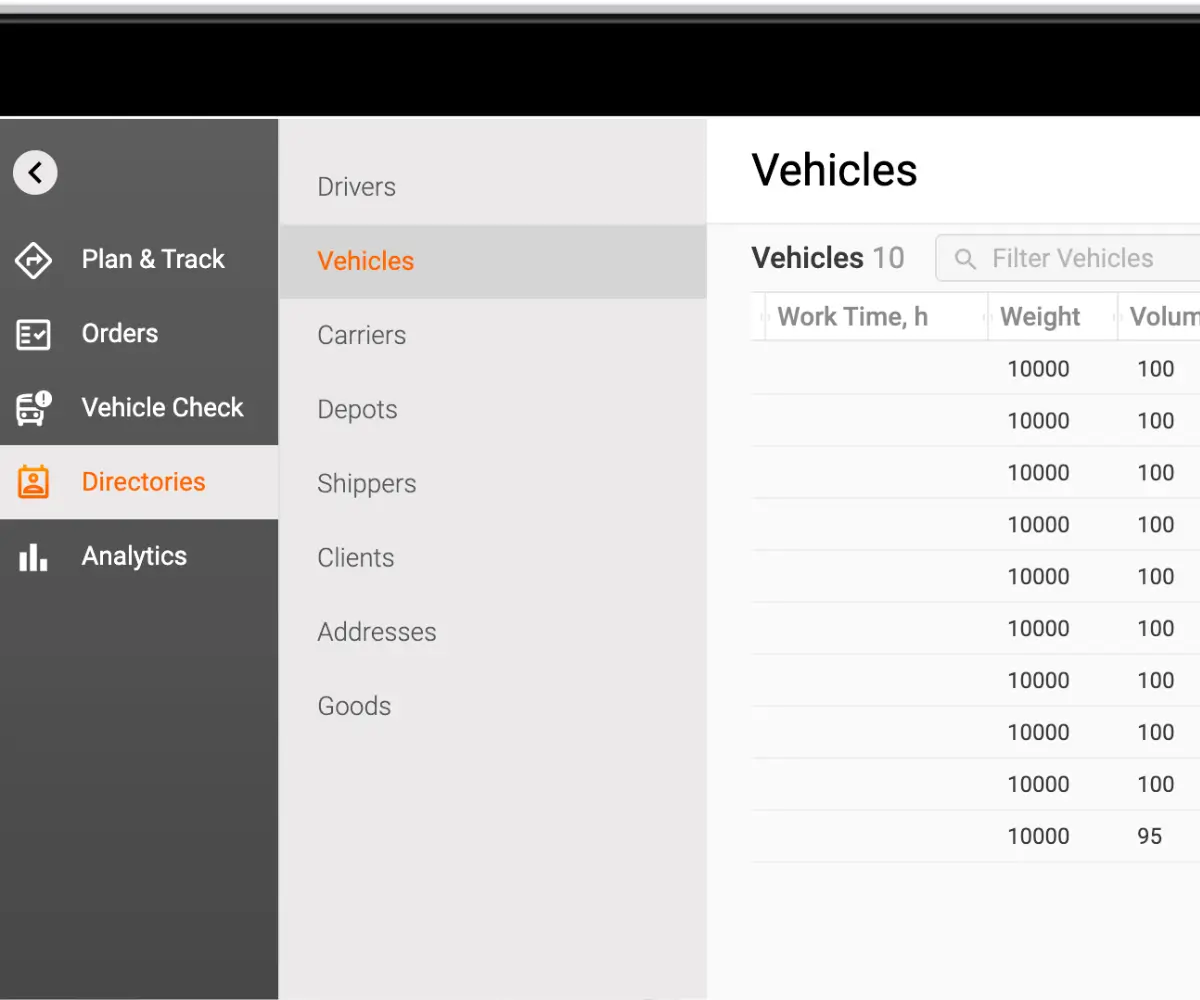Open the Carriers directory
The width and height of the screenshot is (1200, 1000).
click(493, 335)
